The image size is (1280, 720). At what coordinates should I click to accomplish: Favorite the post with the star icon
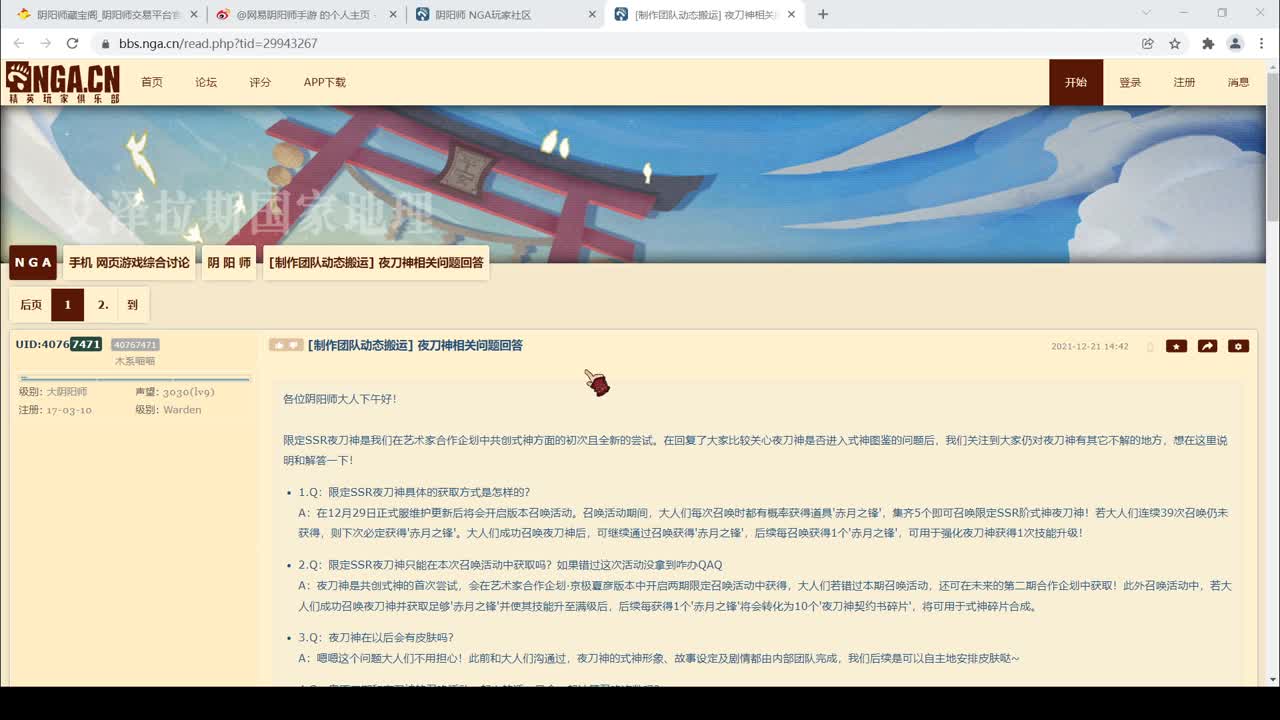click(1176, 346)
